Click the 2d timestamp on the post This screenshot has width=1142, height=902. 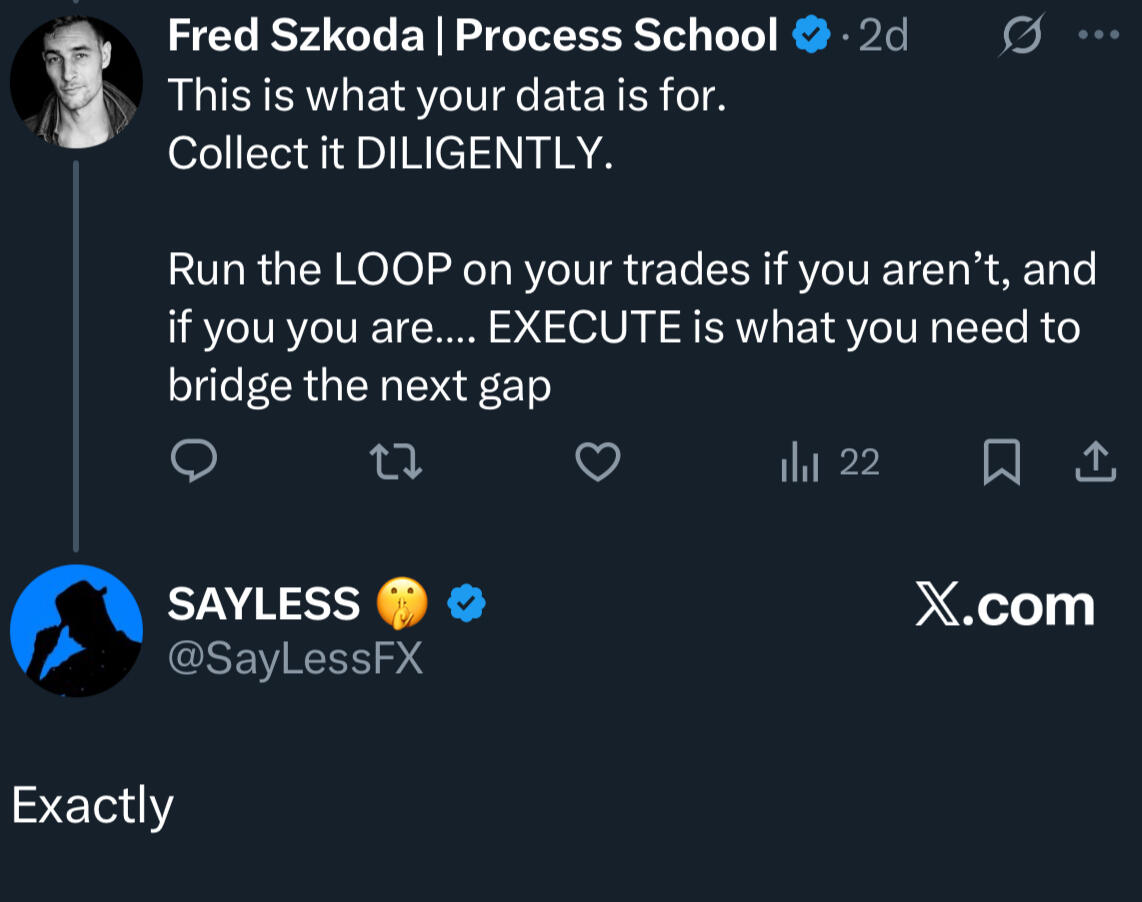(x=882, y=37)
